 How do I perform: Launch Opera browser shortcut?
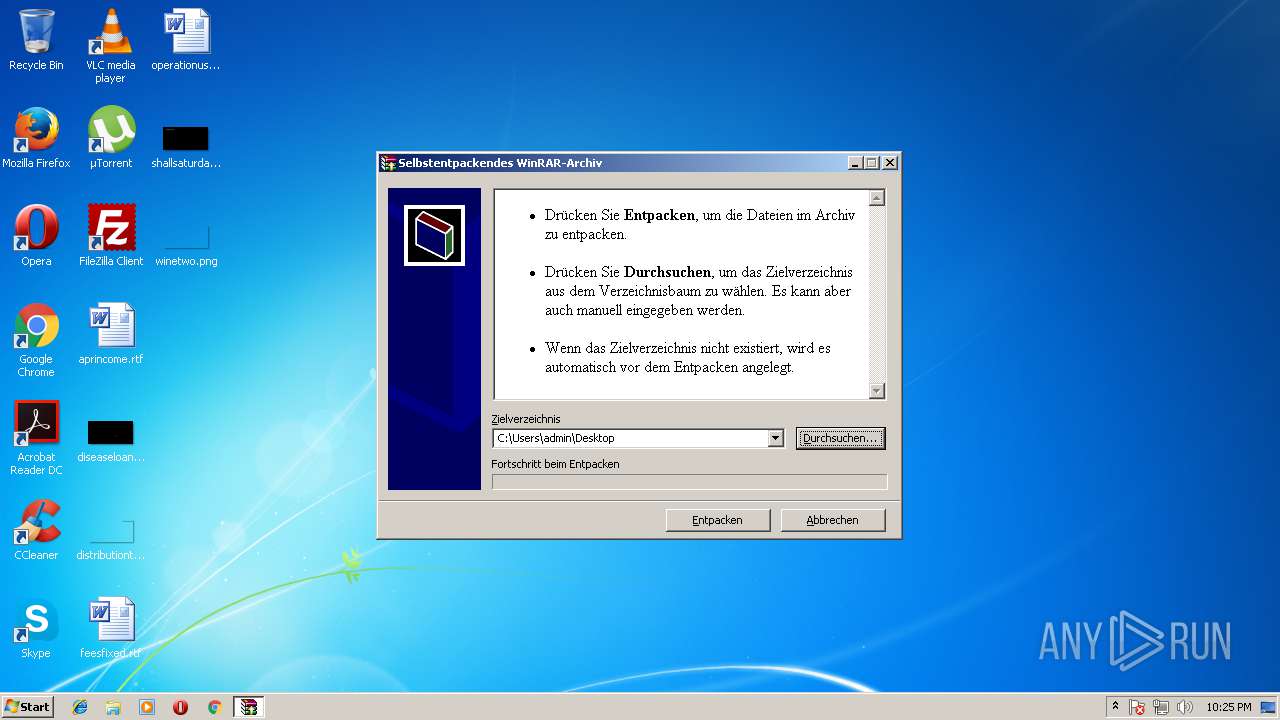(36, 236)
